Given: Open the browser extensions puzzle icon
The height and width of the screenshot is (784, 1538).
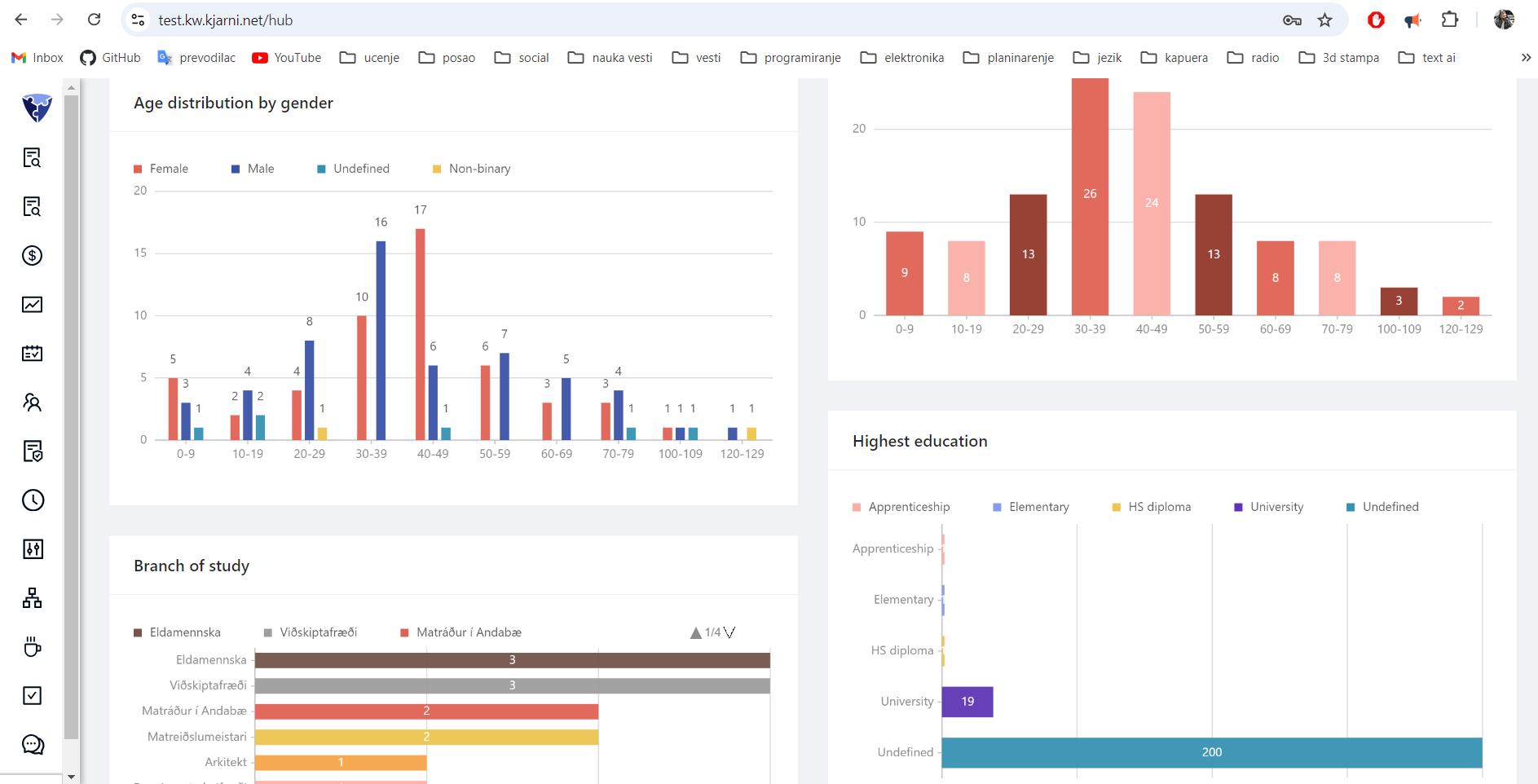Looking at the screenshot, I should point(1449,20).
